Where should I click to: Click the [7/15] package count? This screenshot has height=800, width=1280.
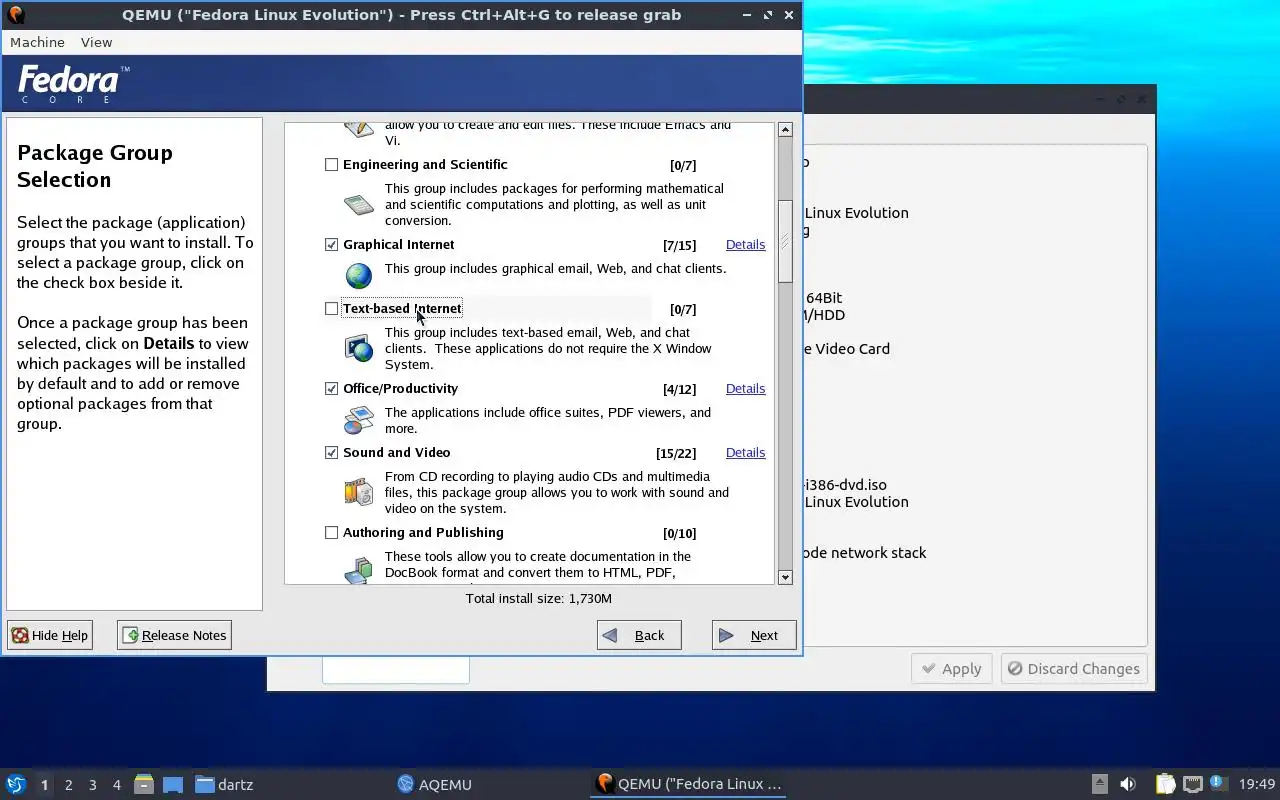(679, 246)
